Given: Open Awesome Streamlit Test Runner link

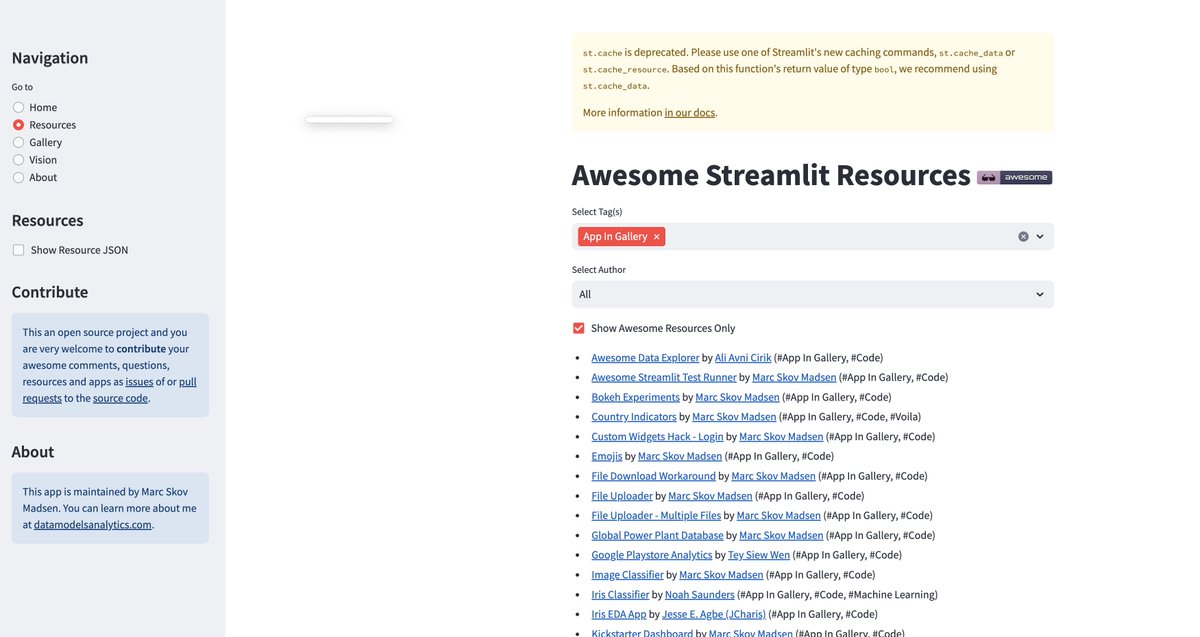Looking at the screenshot, I should point(663,377).
